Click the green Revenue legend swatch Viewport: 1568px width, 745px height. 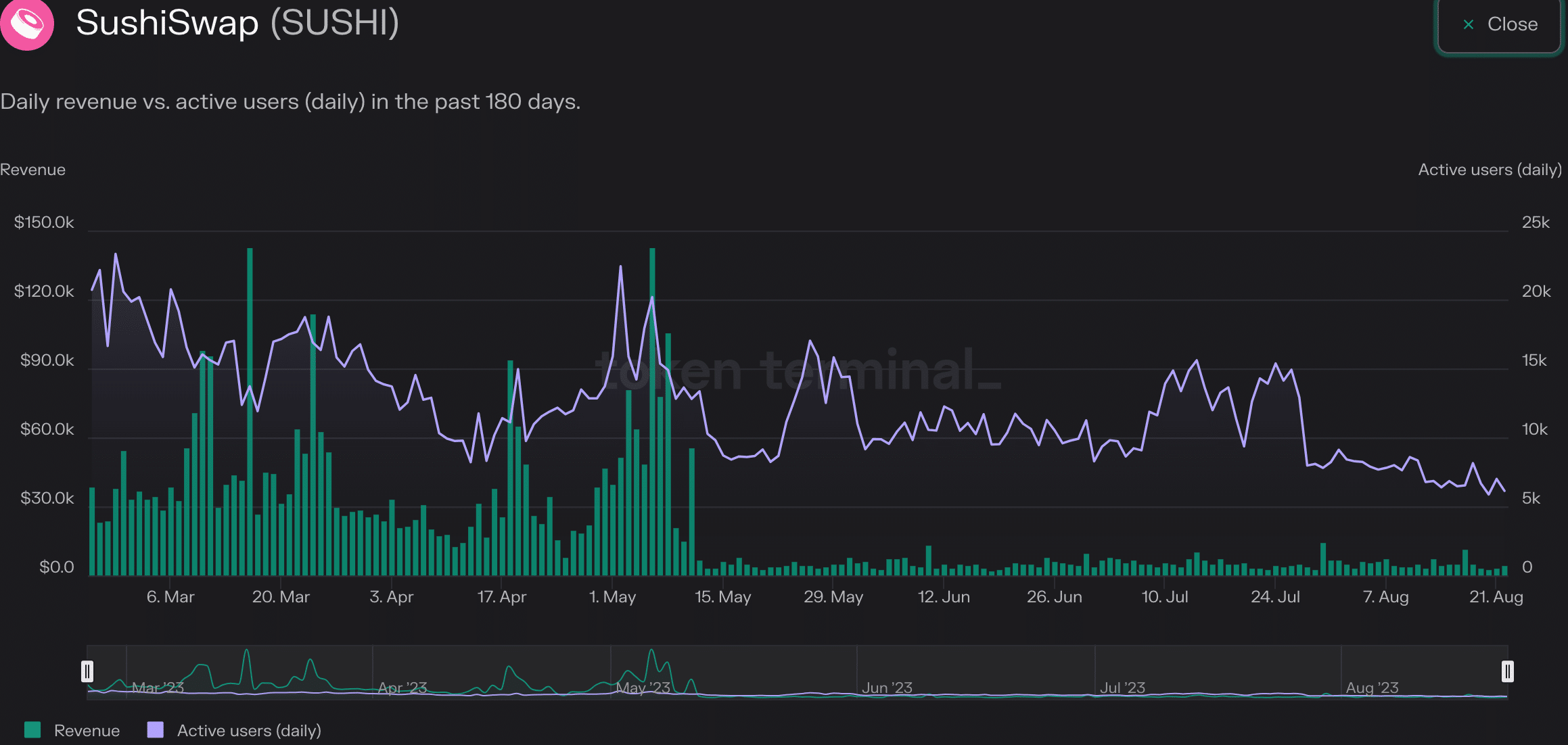pyautogui.click(x=32, y=730)
